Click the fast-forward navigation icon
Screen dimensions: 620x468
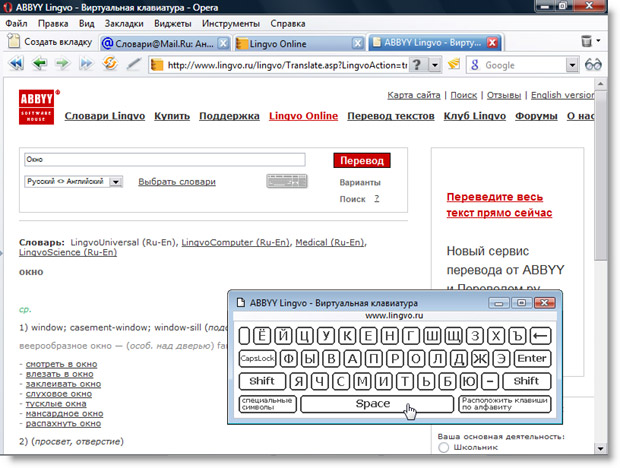pos(86,64)
